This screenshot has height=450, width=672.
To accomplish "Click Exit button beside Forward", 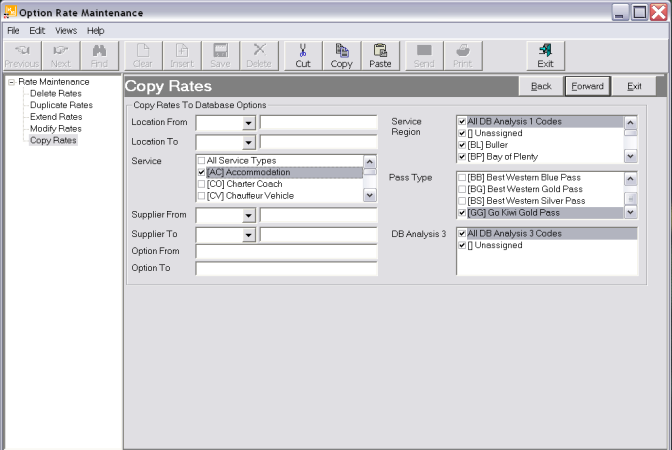I will (634, 86).
